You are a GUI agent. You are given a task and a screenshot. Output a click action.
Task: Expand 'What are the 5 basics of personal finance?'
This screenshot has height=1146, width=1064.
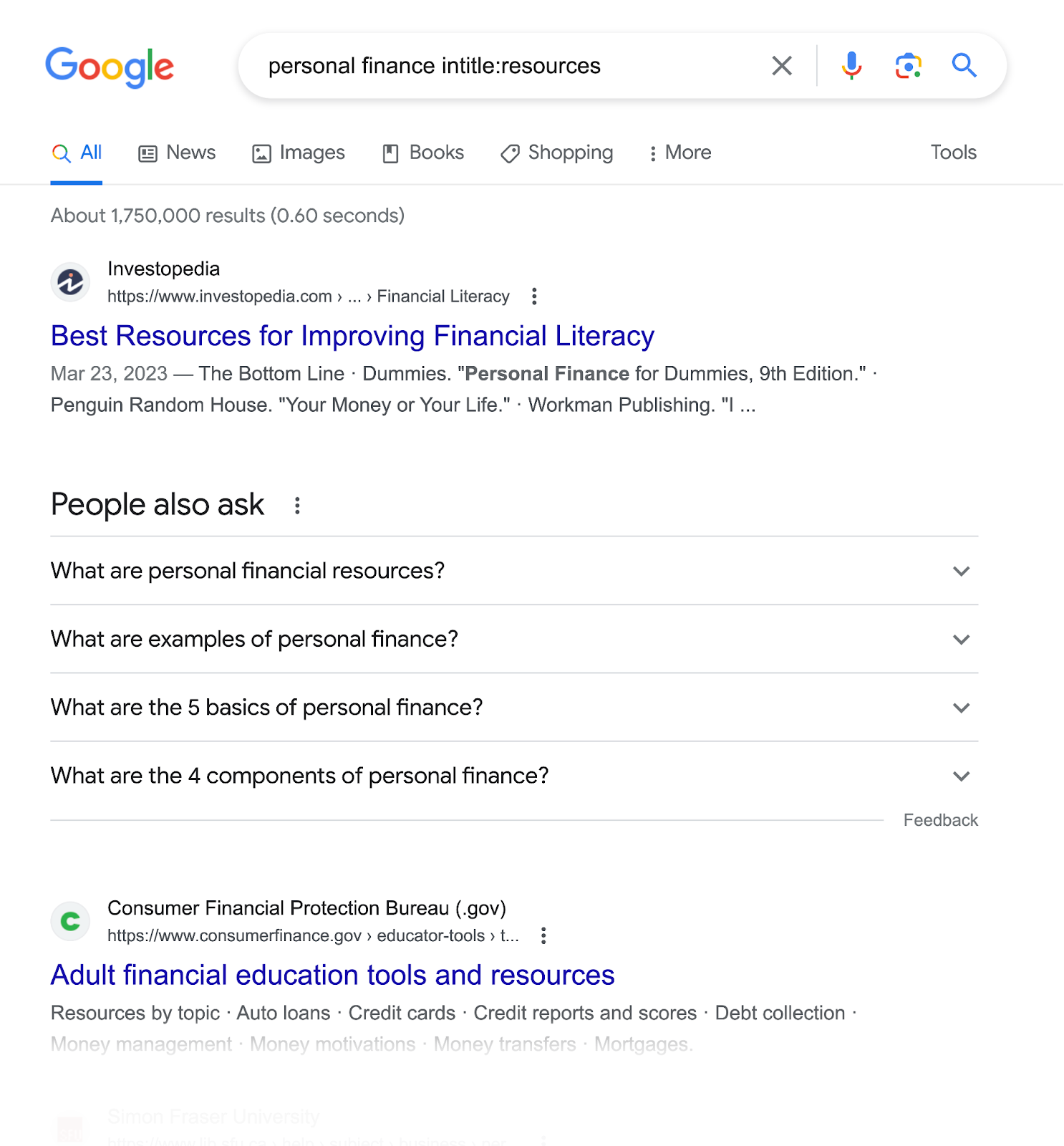point(962,708)
